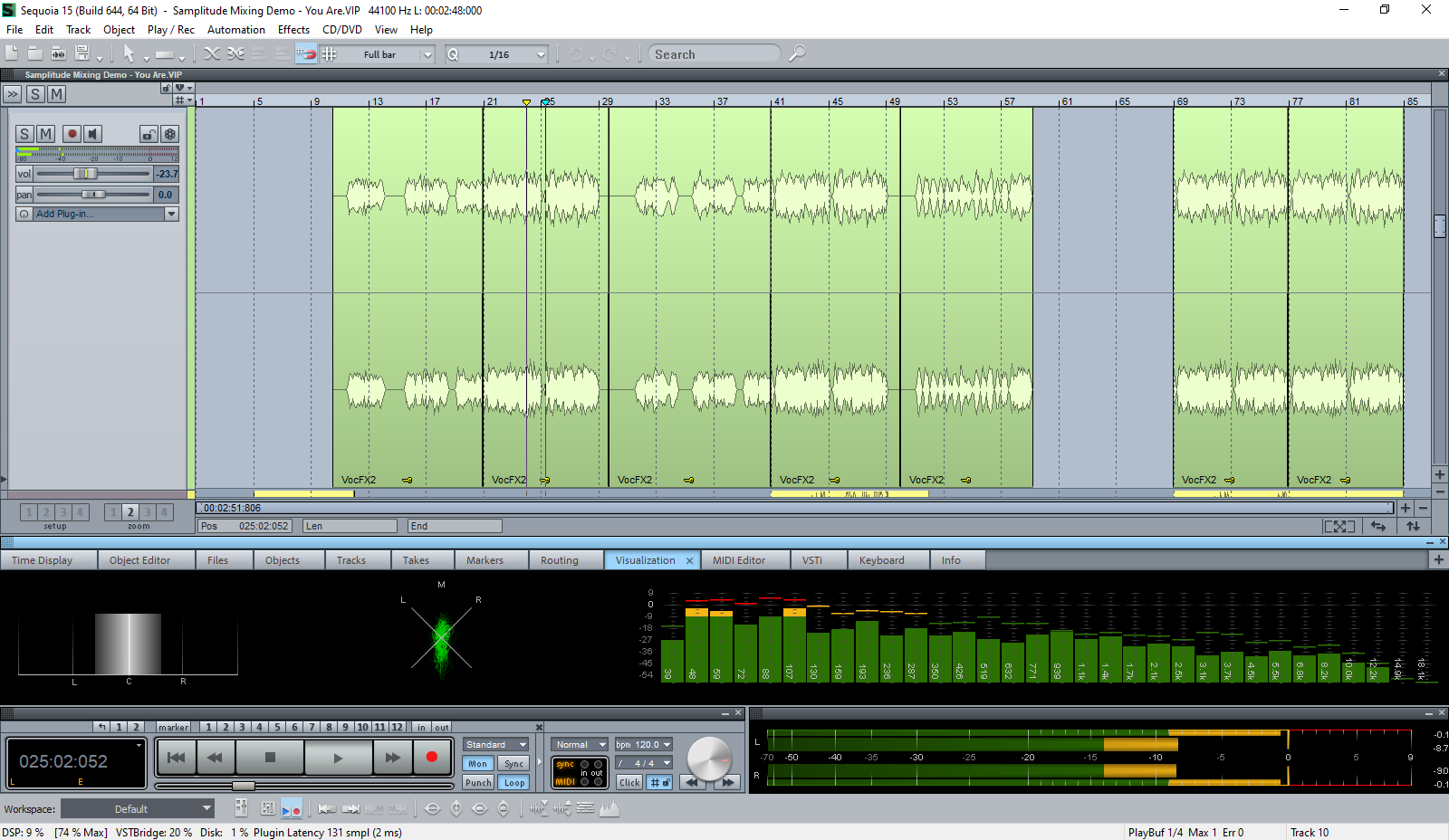The height and width of the screenshot is (840, 1449).
Task: Open the Normal record mode dropdown
Action: (580, 745)
